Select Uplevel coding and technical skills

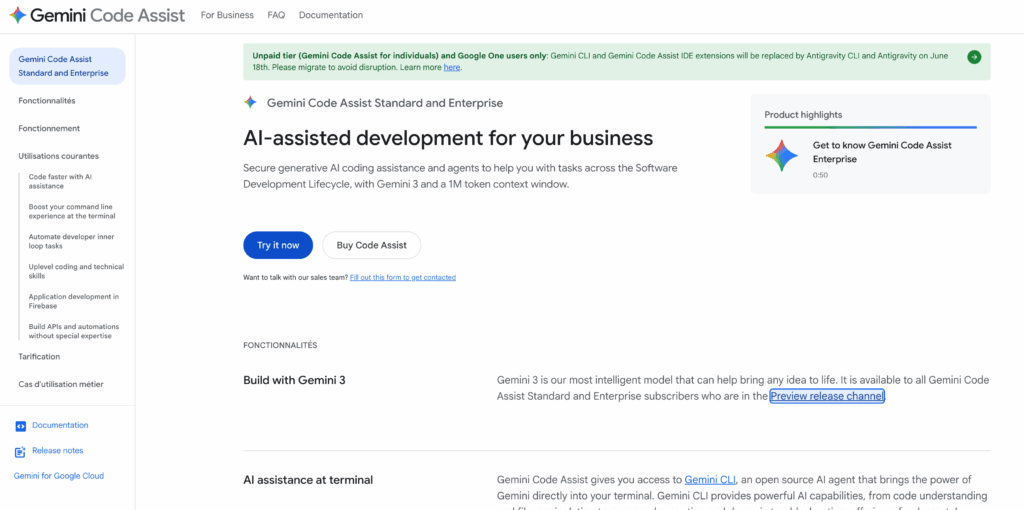(76, 271)
